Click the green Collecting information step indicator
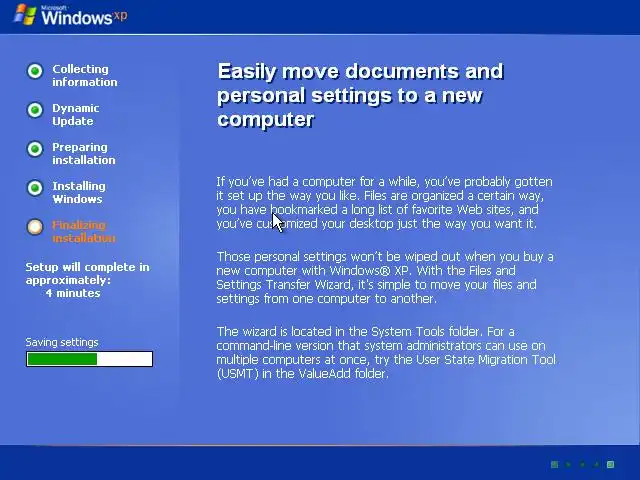This screenshot has height=480, width=640. coord(35,71)
